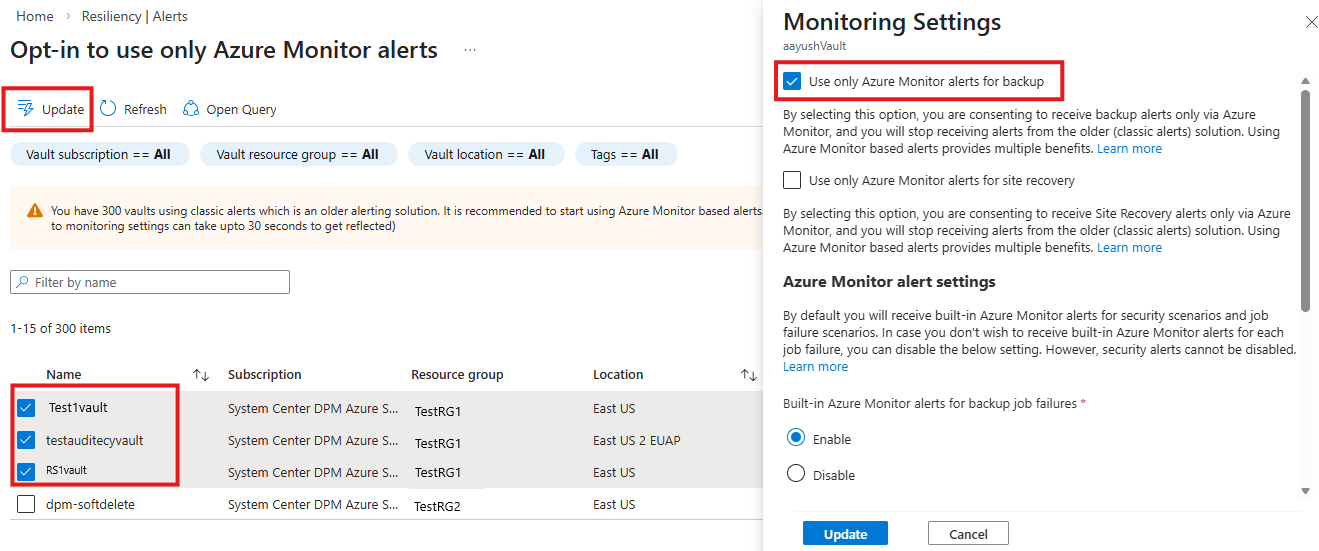Open the Vault resource group filter
Viewport: 1319px width, 551px height.
[x=298, y=154]
